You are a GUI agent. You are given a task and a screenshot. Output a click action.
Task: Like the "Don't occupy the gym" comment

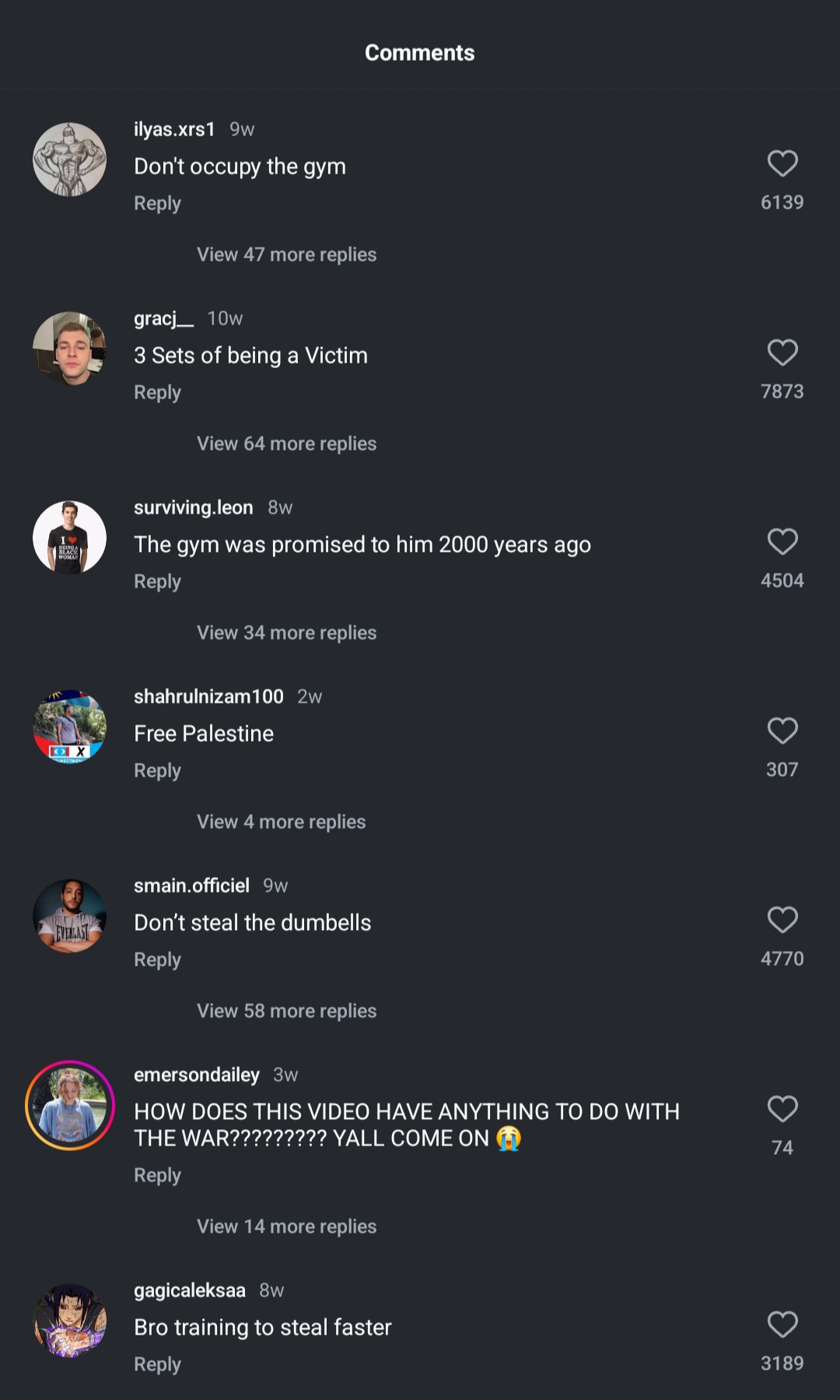782,163
